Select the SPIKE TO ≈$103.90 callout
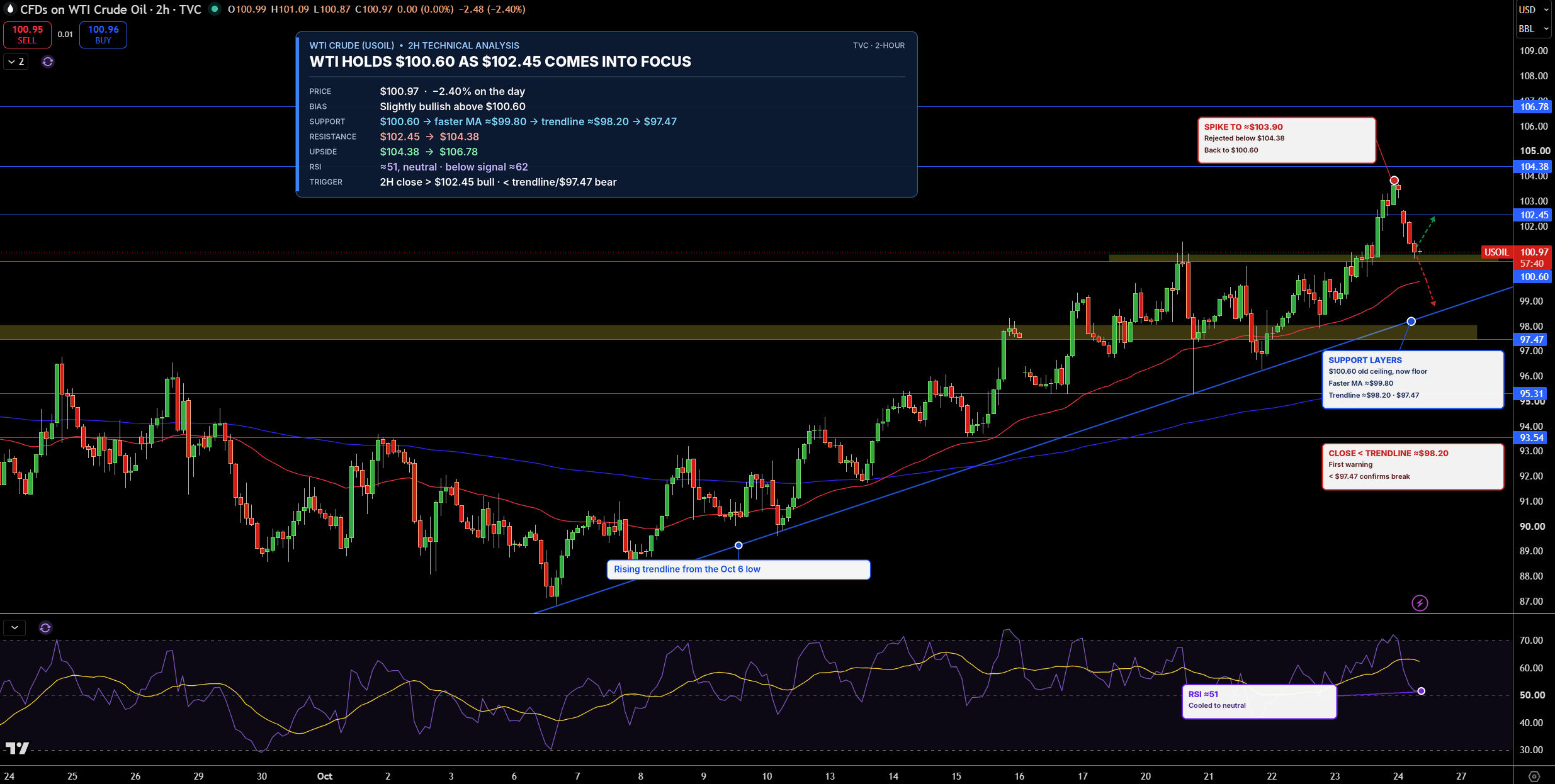This screenshot has width=1555, height=784. point(1287,140)
